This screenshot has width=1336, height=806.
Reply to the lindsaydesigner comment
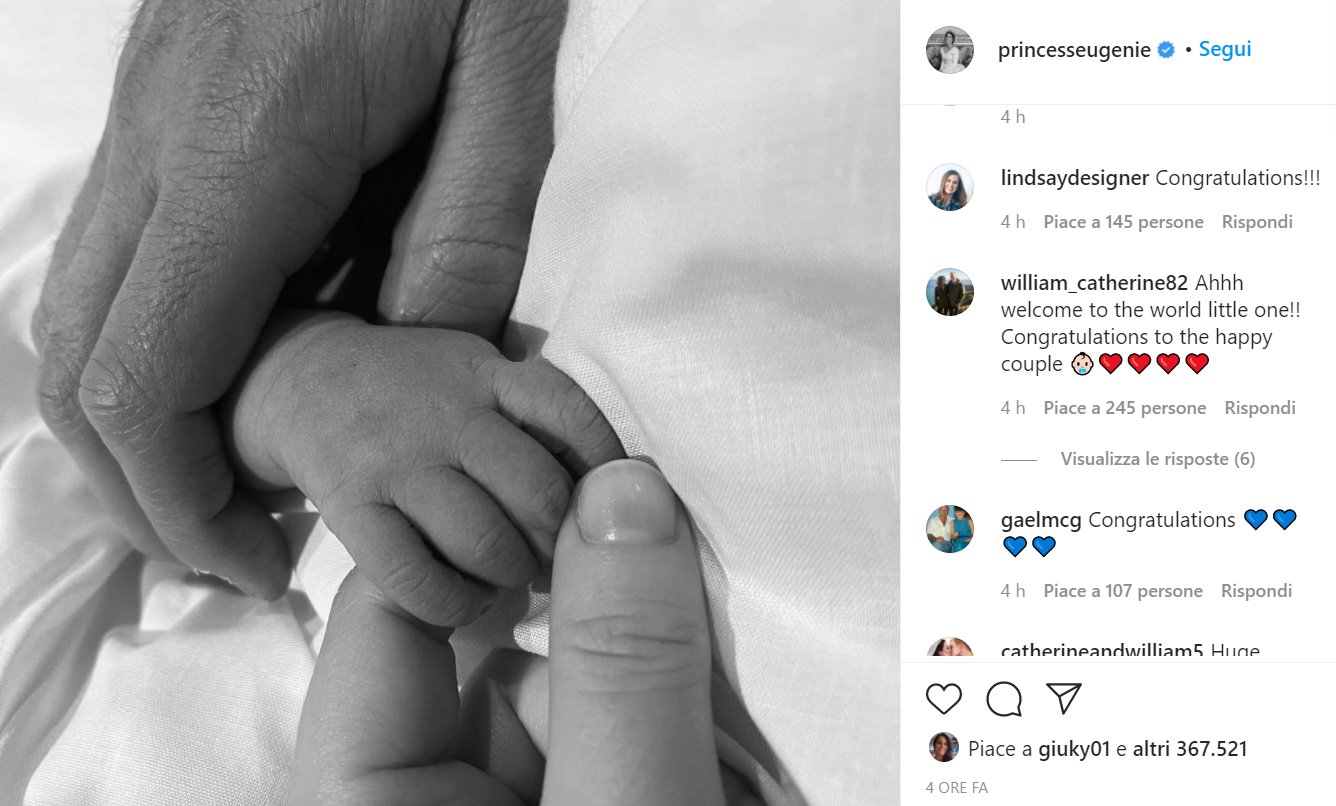pos(1257,222)
